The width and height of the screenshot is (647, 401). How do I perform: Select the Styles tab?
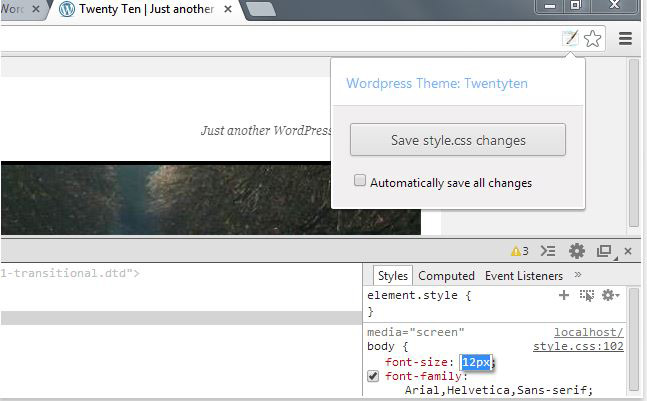[x=392, y=276]
